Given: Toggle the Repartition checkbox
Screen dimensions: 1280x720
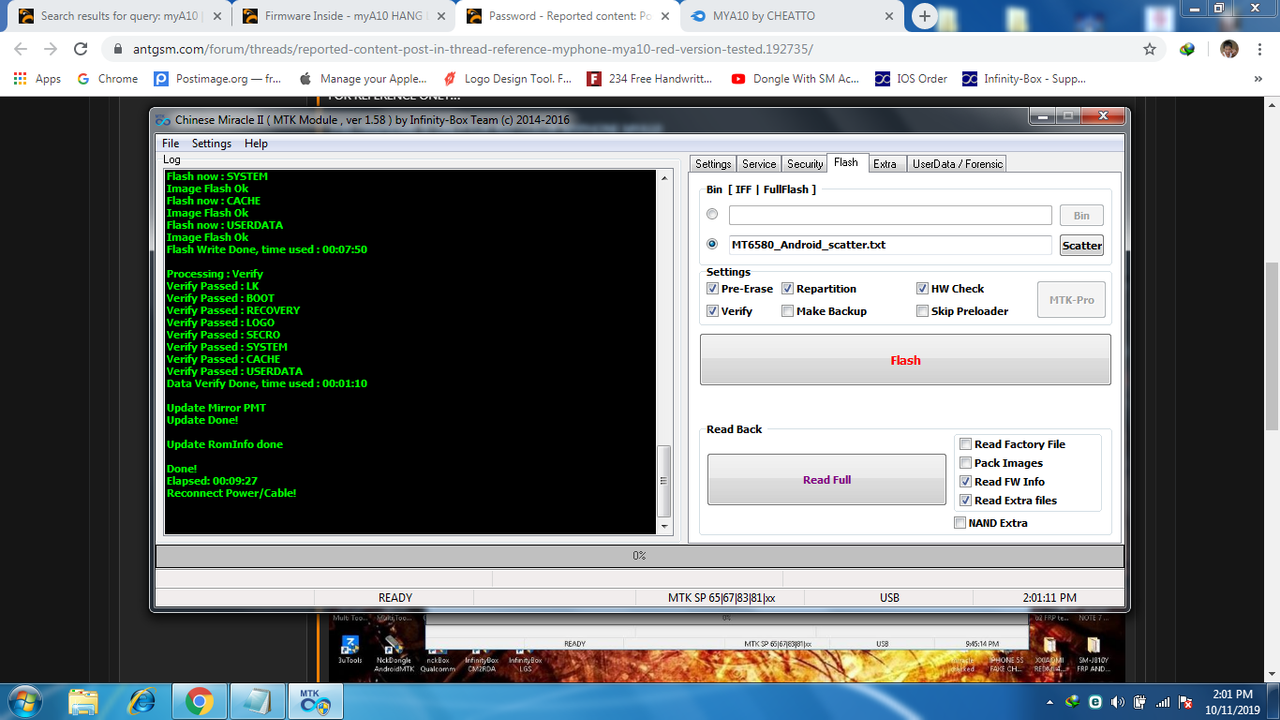Looking at the screenshot, I should coord(788,289).
